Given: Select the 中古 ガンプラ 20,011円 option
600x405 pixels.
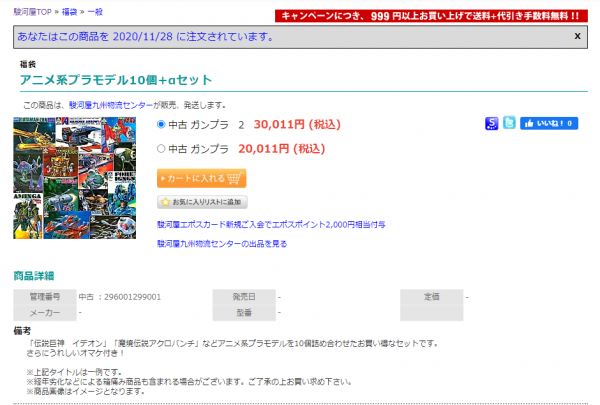Looking at the screenshot, I should 162,149.
